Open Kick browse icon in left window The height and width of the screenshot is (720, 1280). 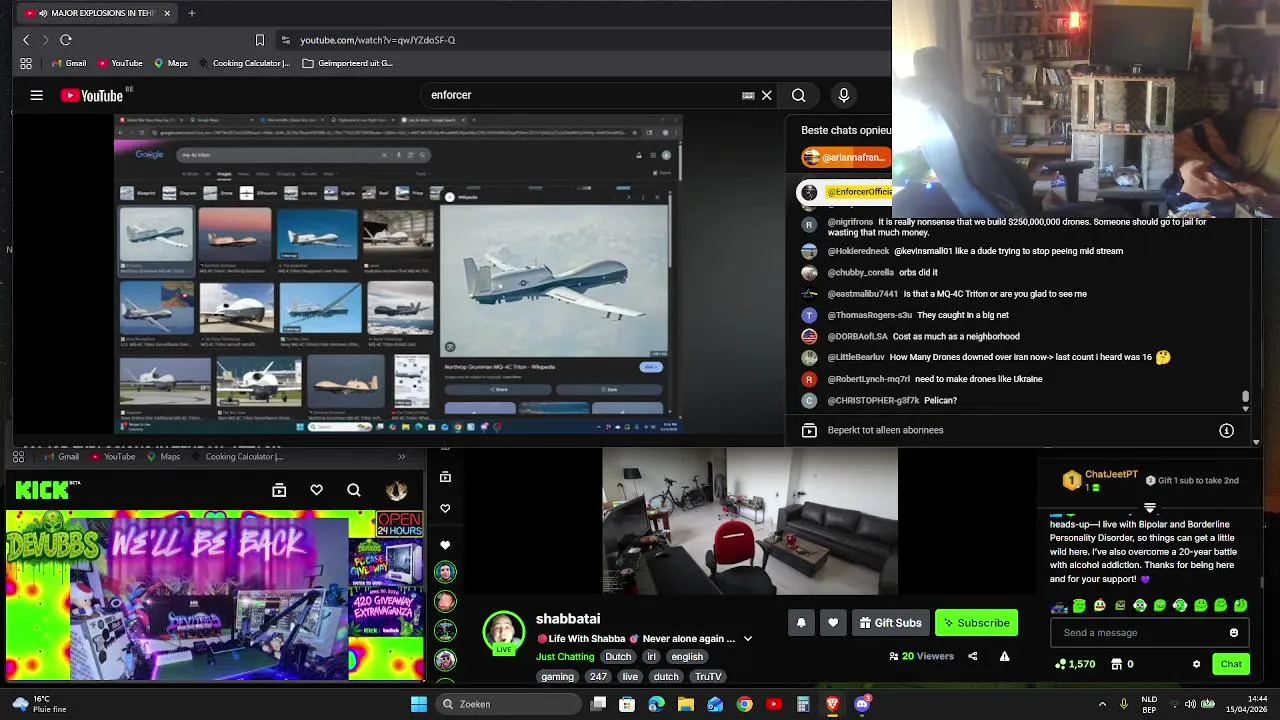click(279, 490)
